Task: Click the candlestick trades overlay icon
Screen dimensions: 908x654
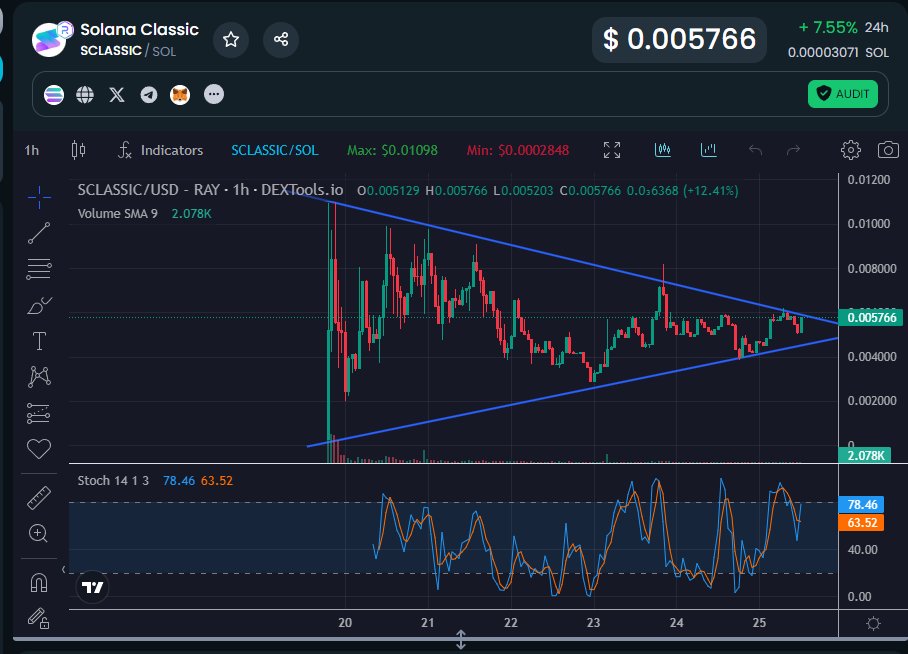Action: coord(662,150)
